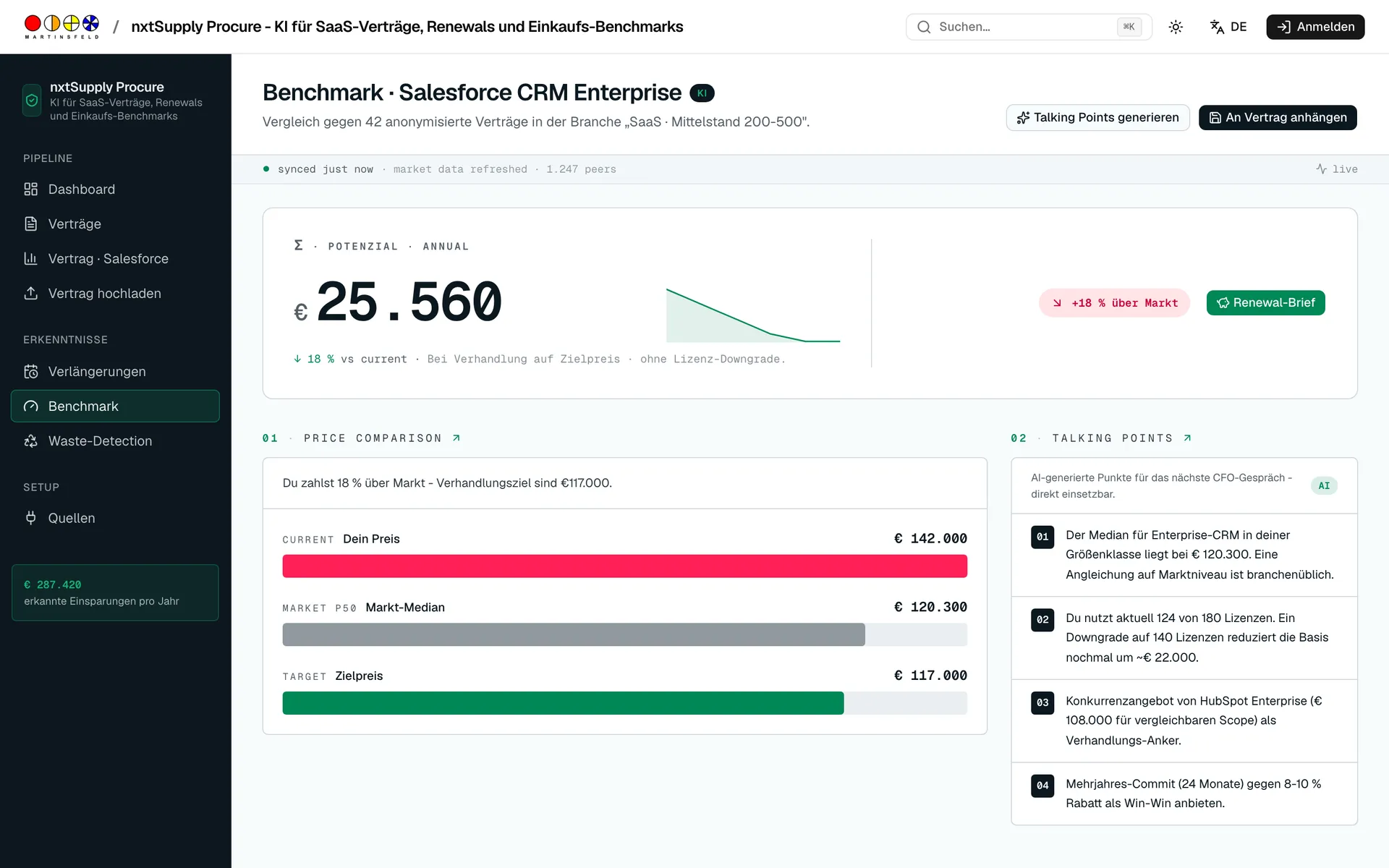This screenshot has width=1389, height=868.
Task: Click talking point 02 number badge
Action: point(1042,620)
